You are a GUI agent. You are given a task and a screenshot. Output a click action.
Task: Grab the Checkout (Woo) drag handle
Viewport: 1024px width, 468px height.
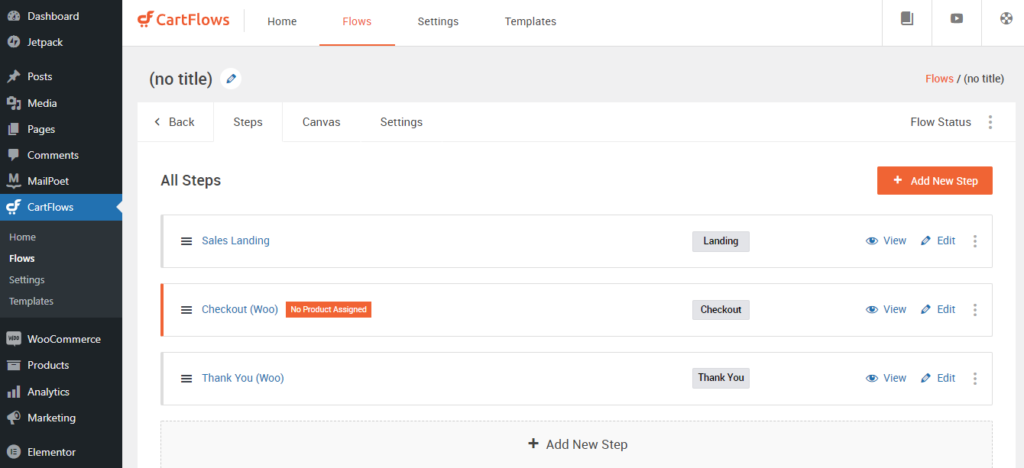pyautogui.click(x=186, y=310)
